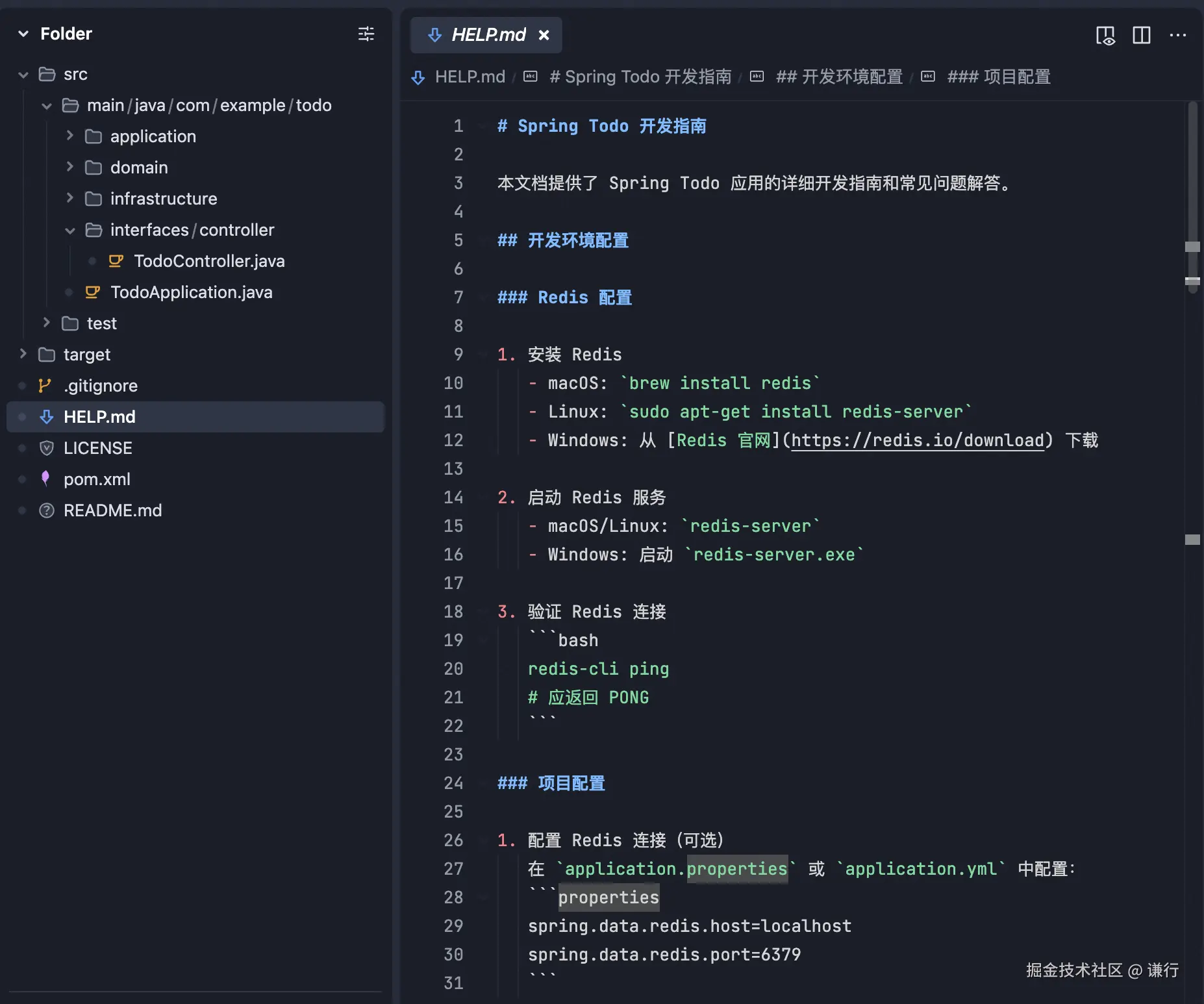Image resolution: width=1204 pixels, height=1004 pixels.
Task: Select the HELP.md editor tab
Action: [x=486, y=35]
